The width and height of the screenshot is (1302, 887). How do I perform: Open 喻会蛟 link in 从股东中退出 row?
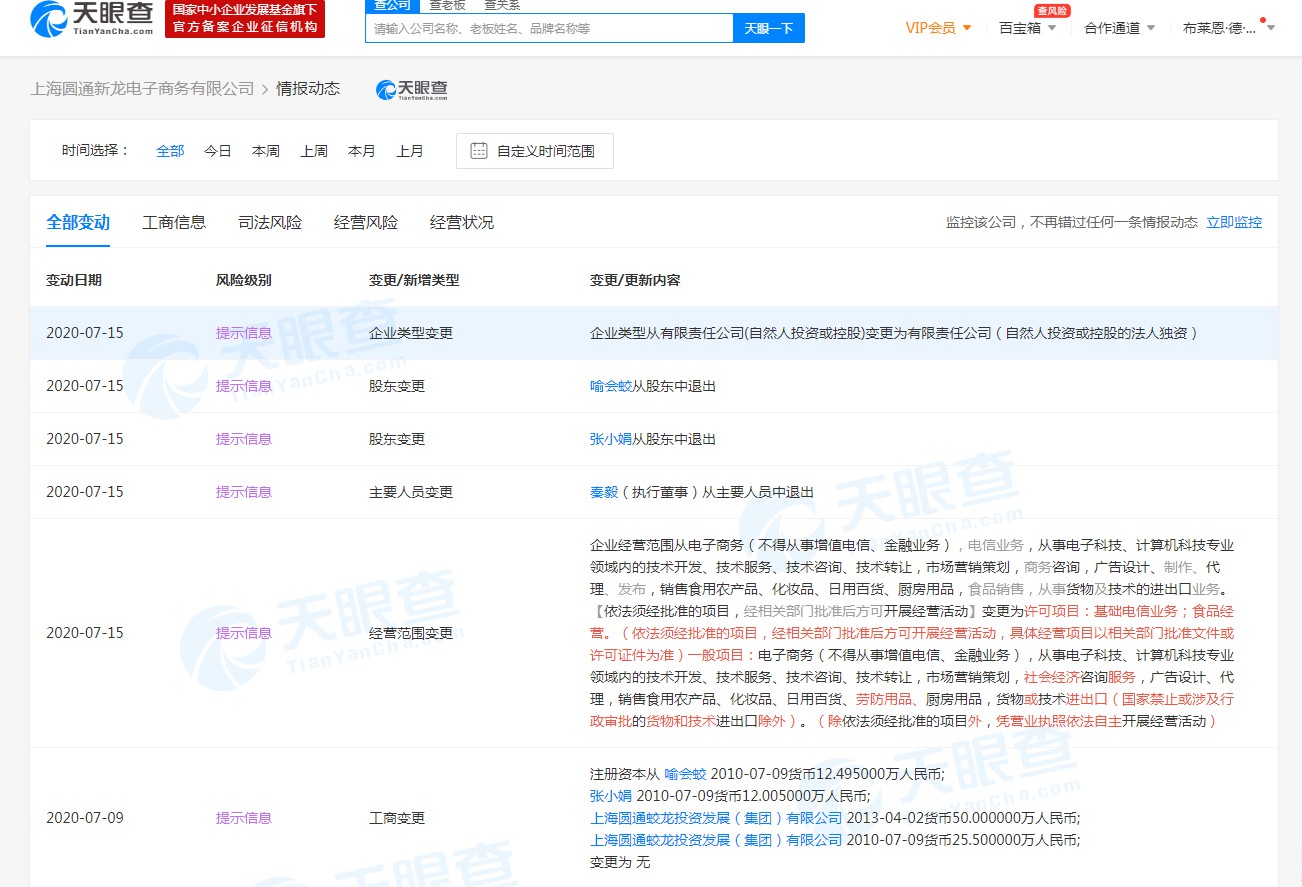pyautogui.click(x=611, y=386)
